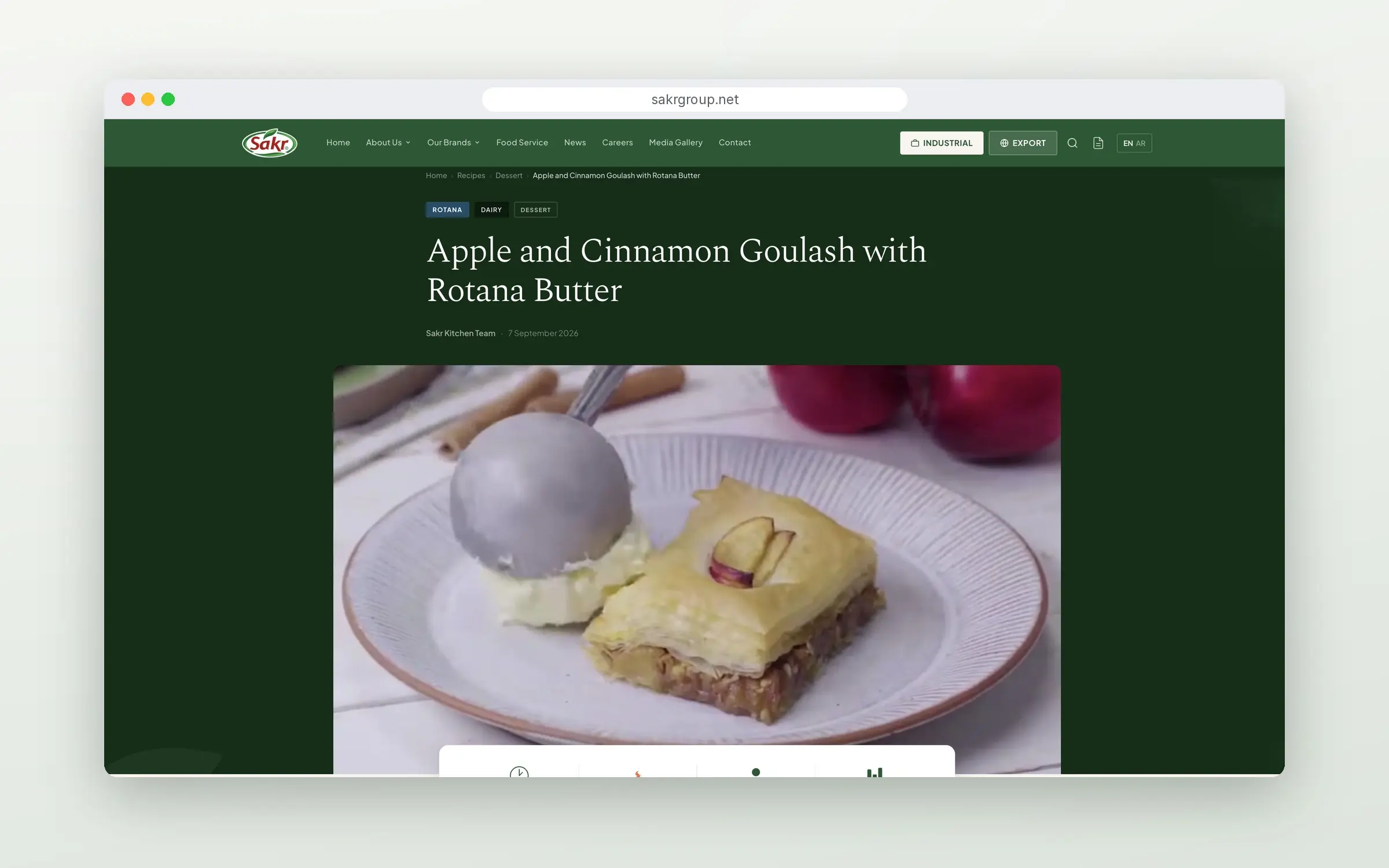Expand the About Us dropdown

(x=388, y=142)
